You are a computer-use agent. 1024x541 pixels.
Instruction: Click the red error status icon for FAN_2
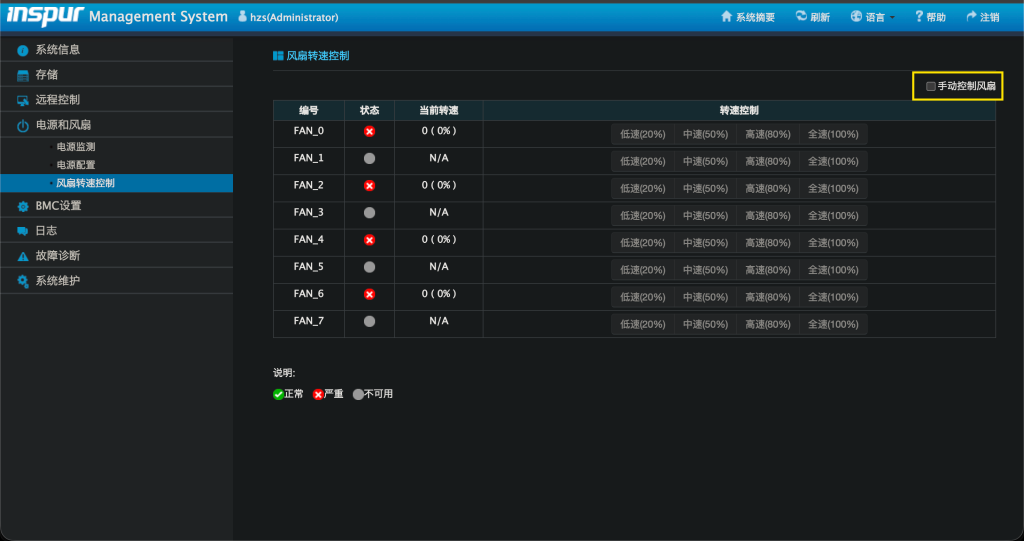[x=370, y=186]
